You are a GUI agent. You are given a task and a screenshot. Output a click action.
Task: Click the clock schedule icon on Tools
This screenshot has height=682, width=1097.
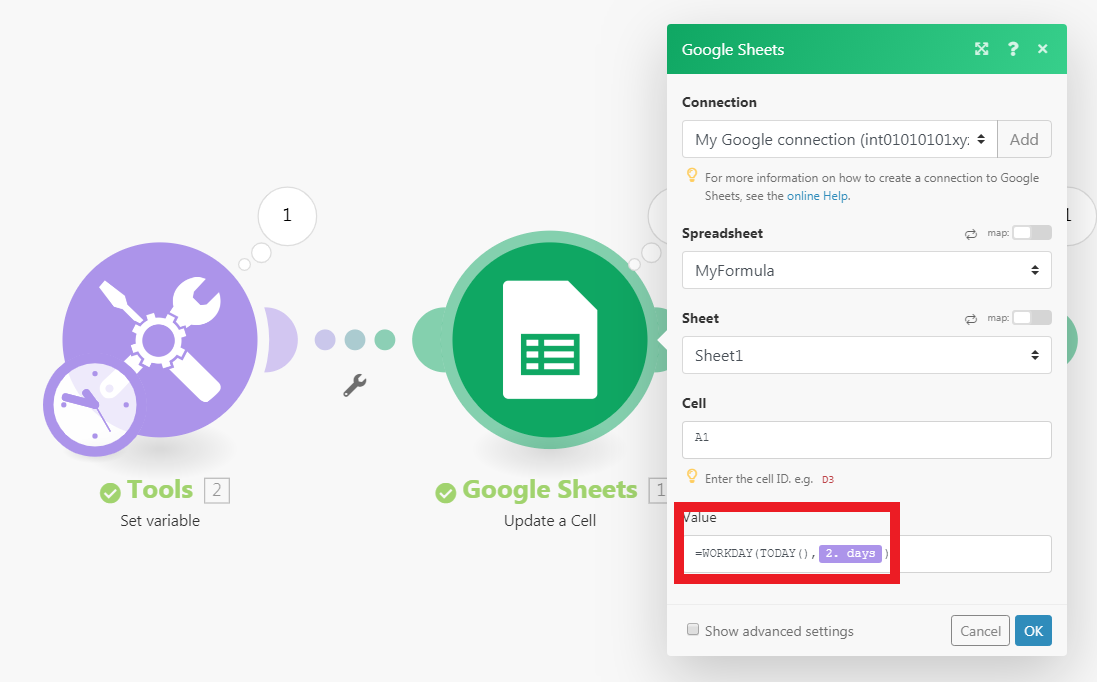(x=94, y=406)
